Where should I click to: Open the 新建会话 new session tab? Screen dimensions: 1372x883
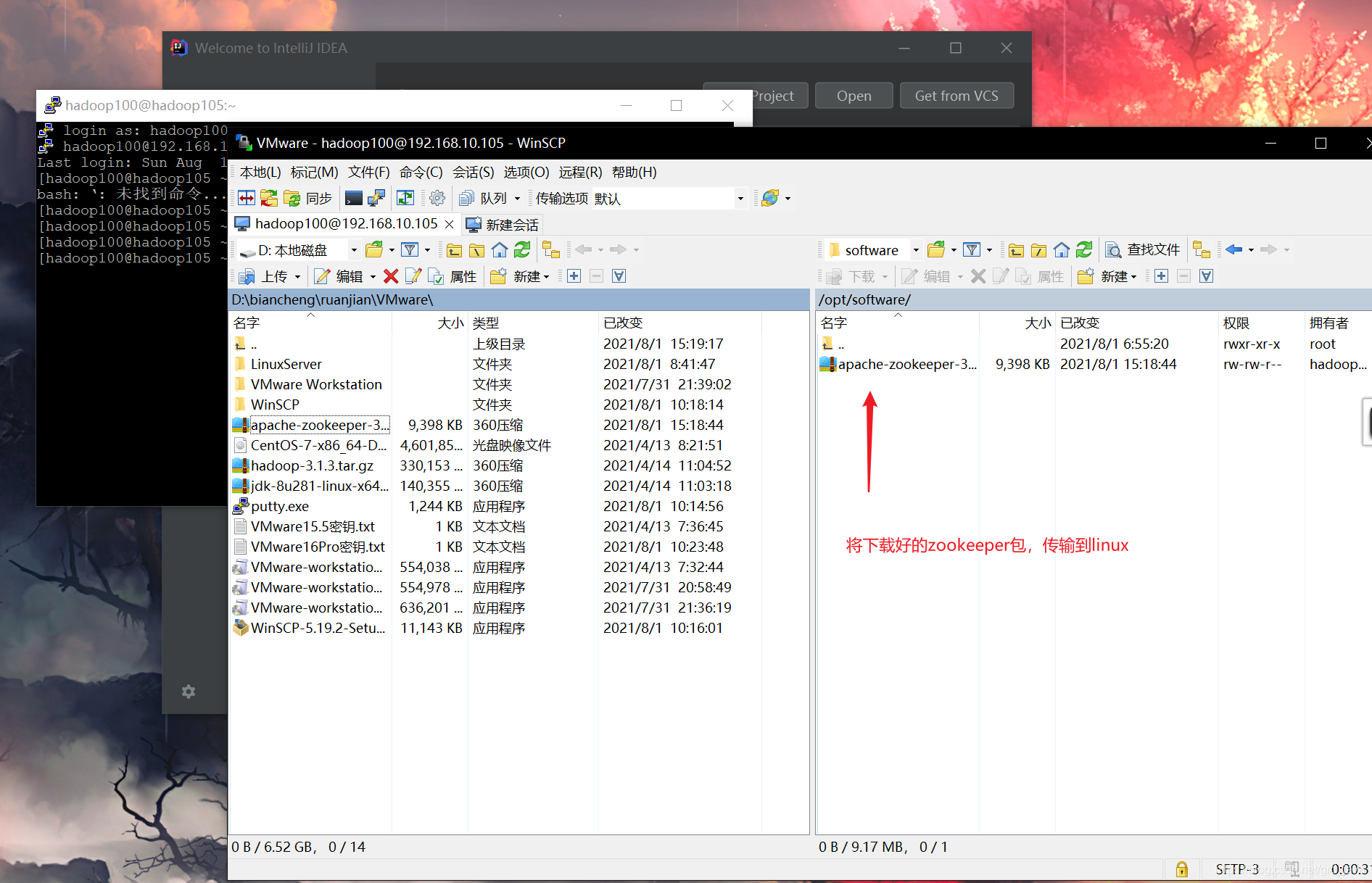pyautogui.click(x=503, y=225)
